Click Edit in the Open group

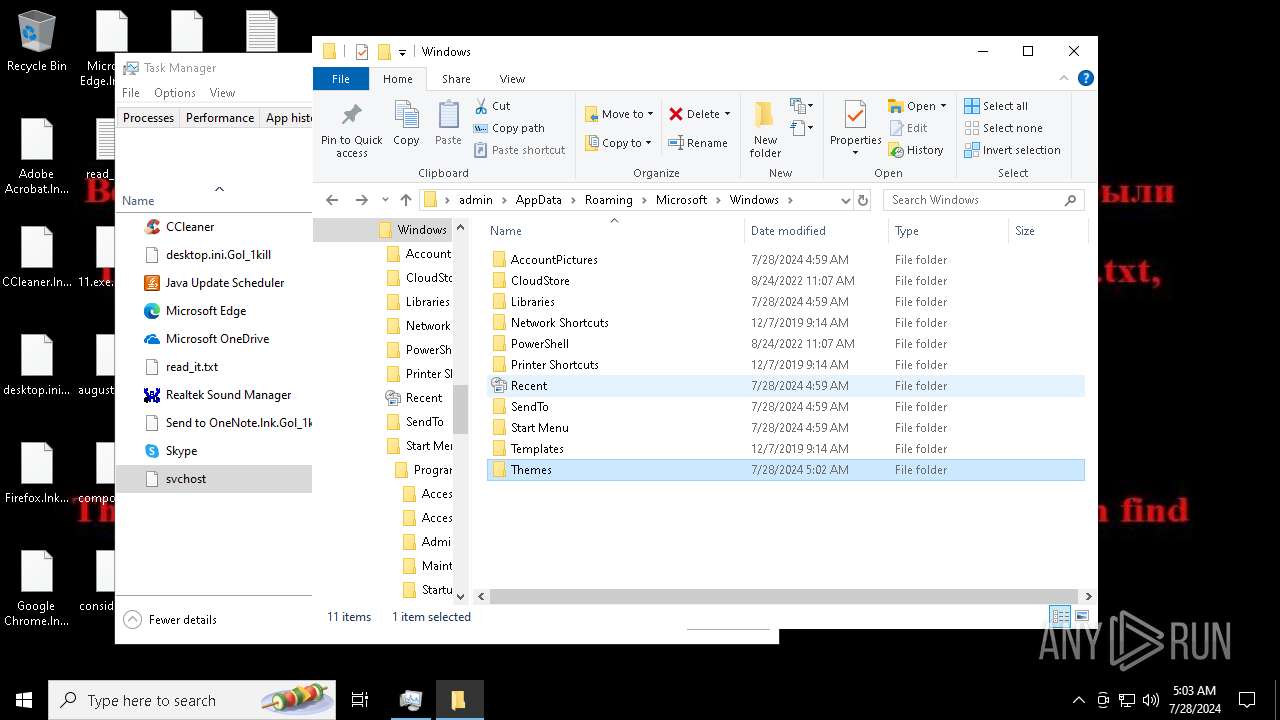(907, 128)
